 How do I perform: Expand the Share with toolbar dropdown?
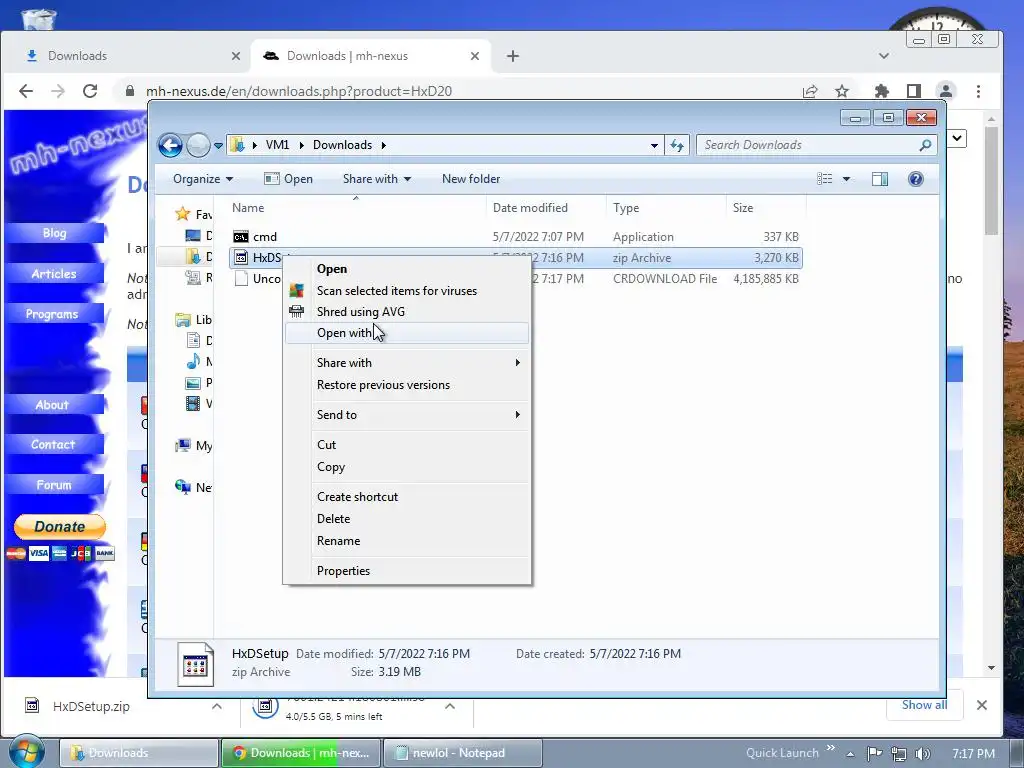coord(377,179)
